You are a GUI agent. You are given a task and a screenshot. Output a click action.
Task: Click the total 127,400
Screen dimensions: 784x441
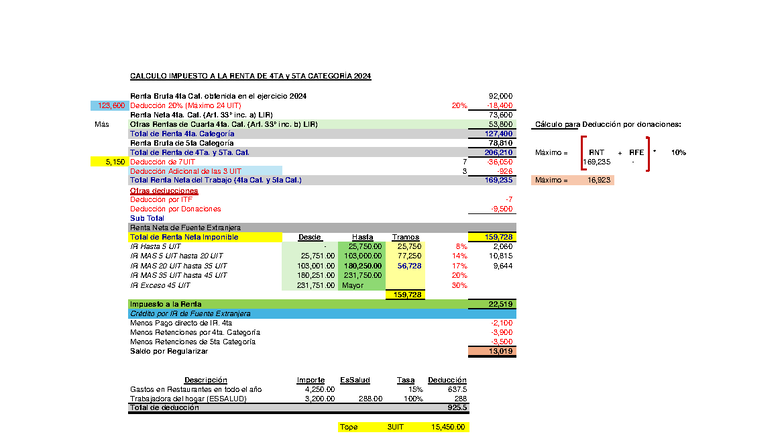[498, 134]
